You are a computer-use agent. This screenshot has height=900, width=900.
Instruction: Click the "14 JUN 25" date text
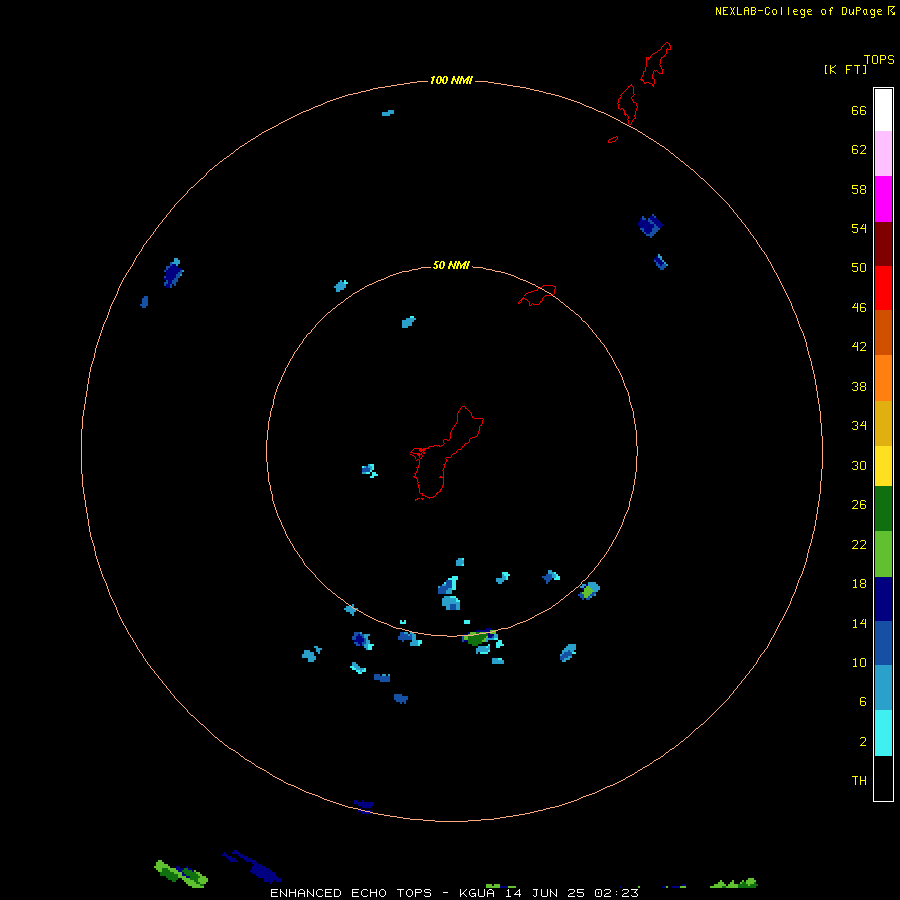coord(545,893)
